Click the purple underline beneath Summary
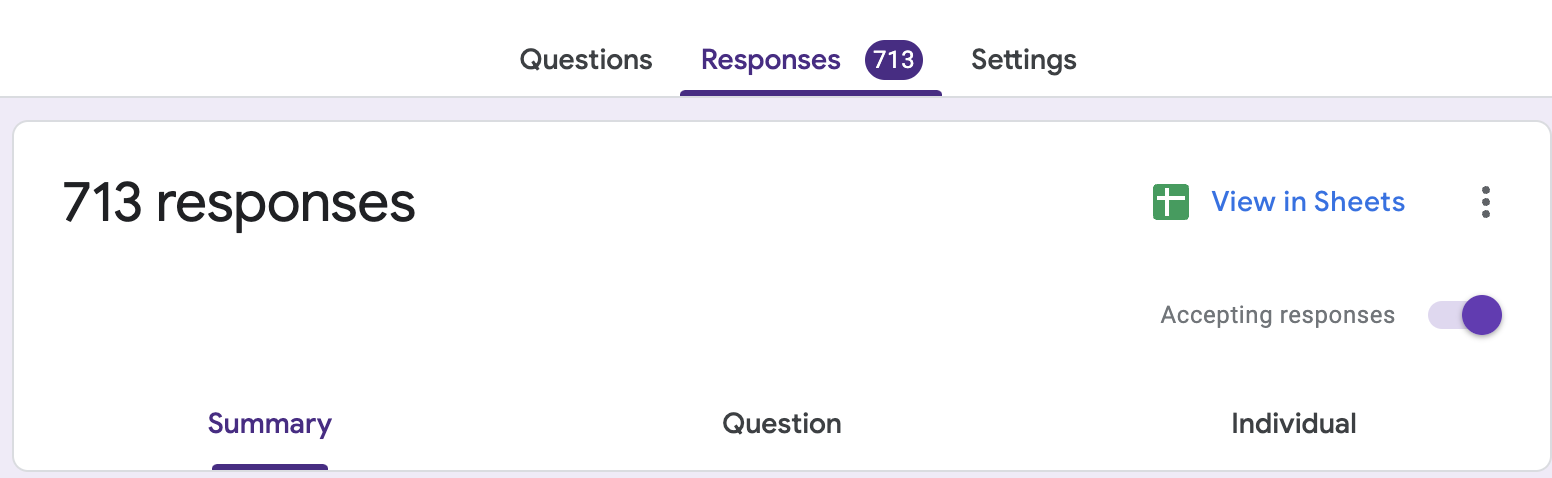The image size is (1552, 478). point(270,466)
